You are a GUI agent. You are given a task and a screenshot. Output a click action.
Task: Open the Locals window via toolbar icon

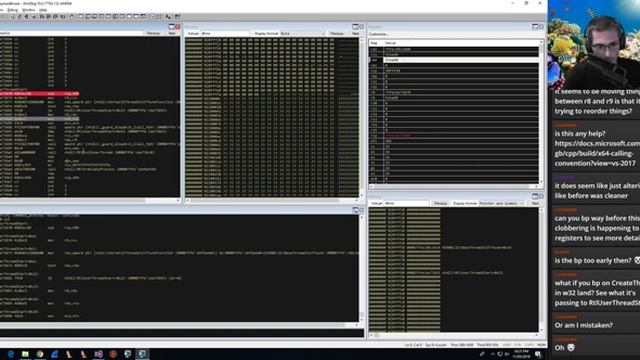(x=94, y=17)
